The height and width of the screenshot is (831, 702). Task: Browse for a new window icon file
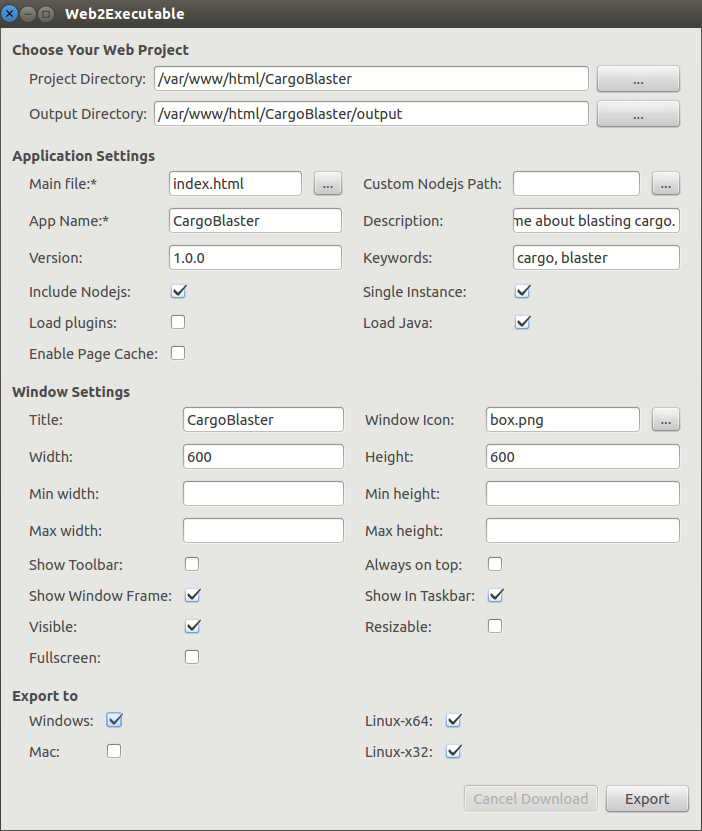coord(665,419)
